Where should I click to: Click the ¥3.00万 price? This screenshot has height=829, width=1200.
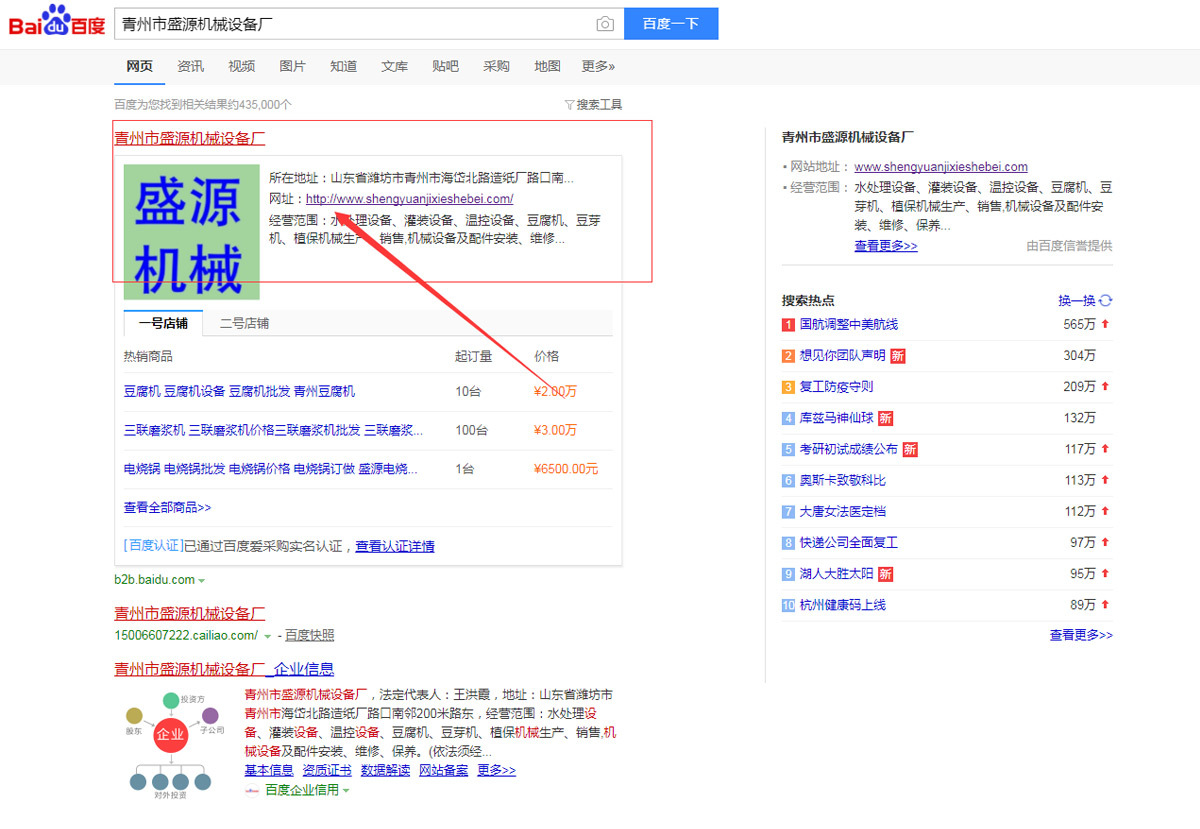(555, 430)
